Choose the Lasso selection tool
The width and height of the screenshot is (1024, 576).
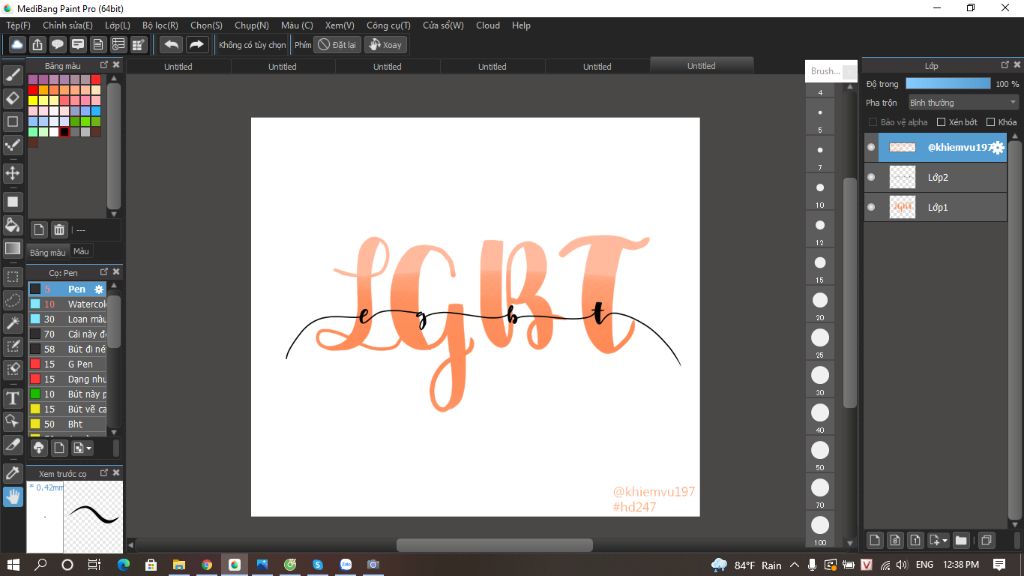(x=12, y=300)
